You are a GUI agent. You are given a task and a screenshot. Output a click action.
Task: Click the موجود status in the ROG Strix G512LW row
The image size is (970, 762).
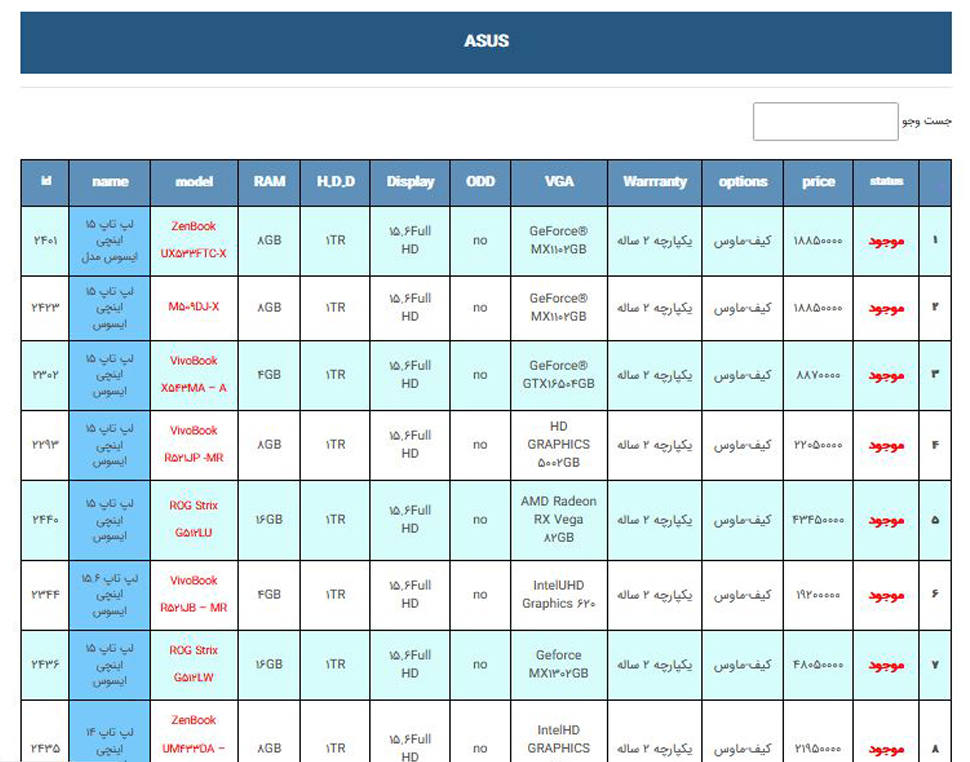click(x=886, y=666)
